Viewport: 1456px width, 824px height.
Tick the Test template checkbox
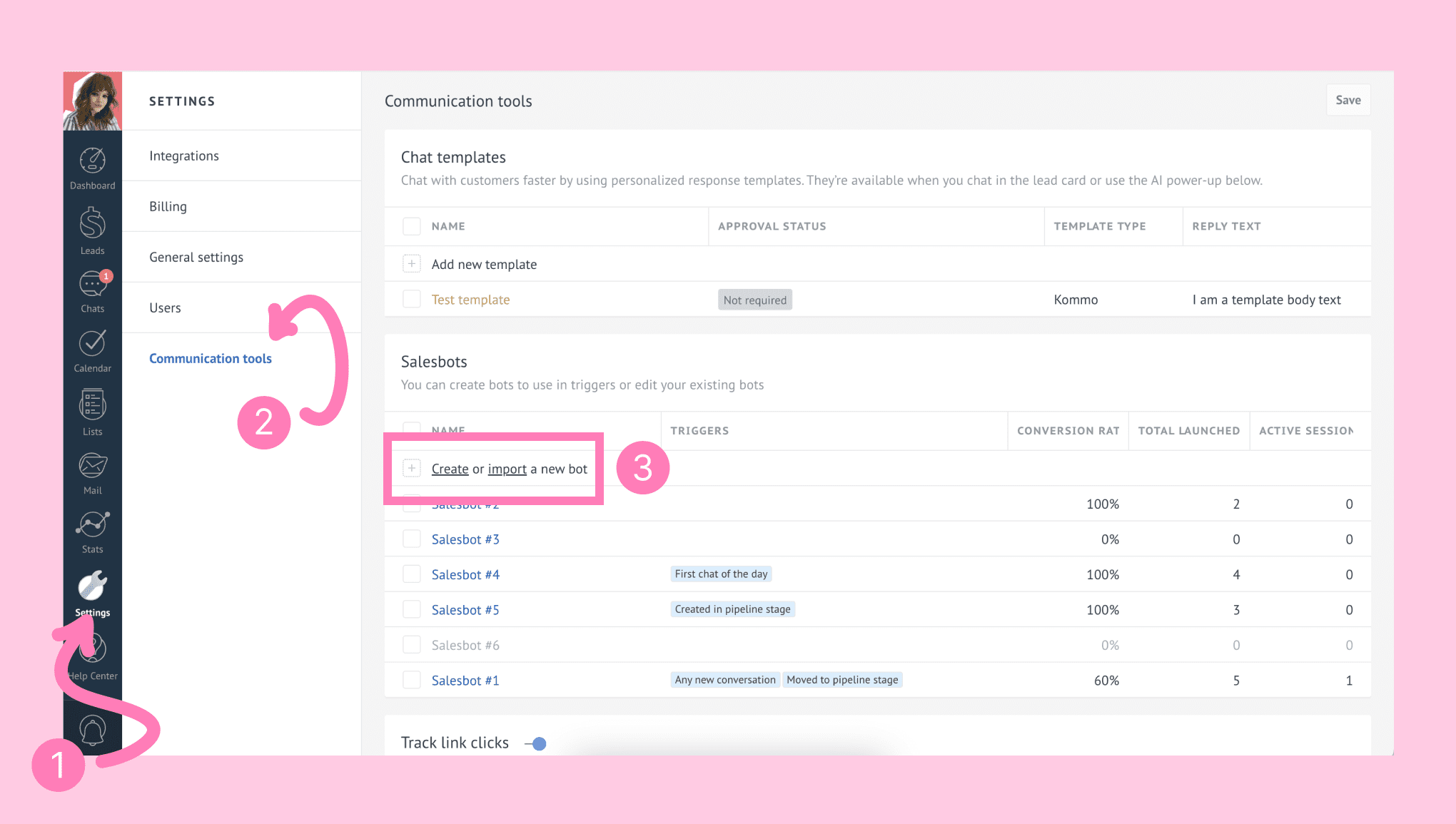pyautogui.click(x=412, y=300)
